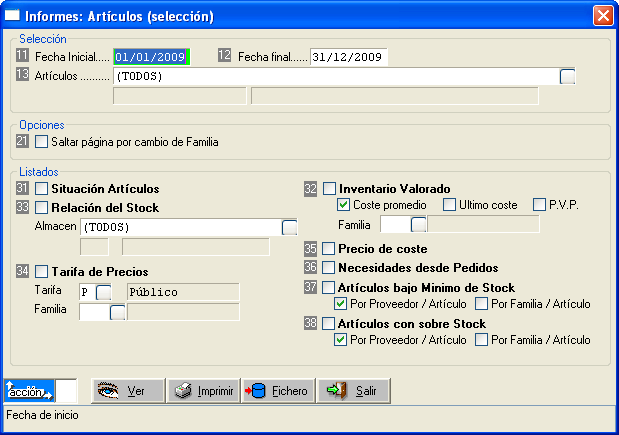Click the Fichero button
This screenshot has height=435, width=619.
(x=279, y=391)
